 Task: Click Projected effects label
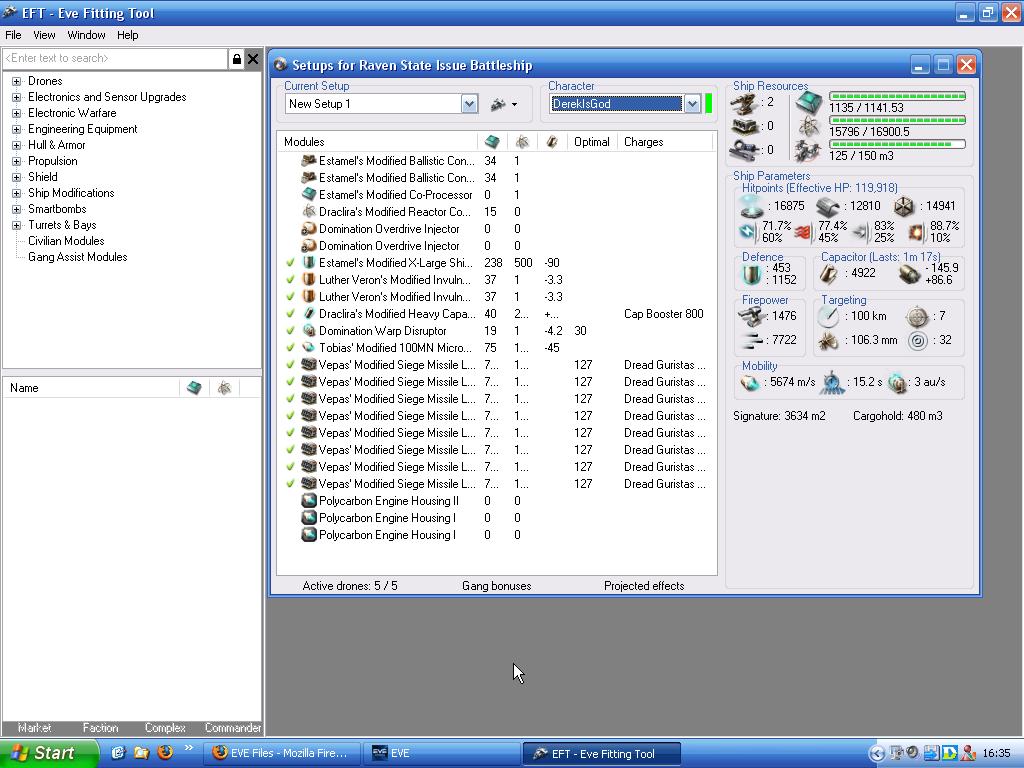click(x=644, y=586)
